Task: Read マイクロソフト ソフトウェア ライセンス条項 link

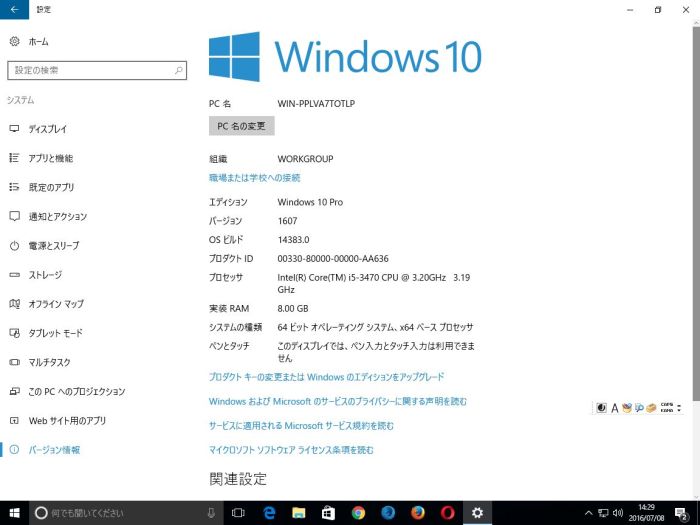Action: tap(291, 450)
